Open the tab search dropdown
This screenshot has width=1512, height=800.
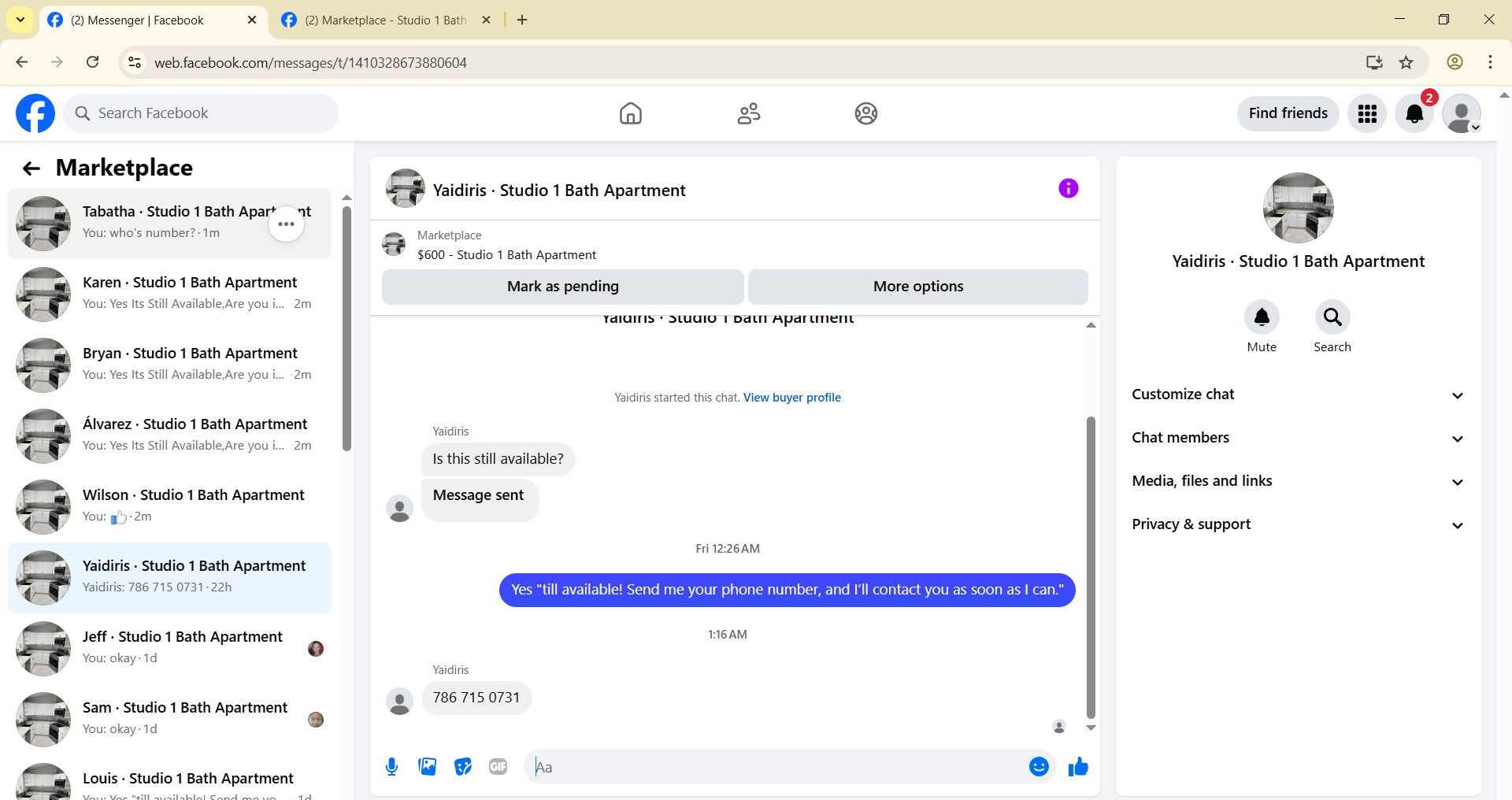(20, 20)
